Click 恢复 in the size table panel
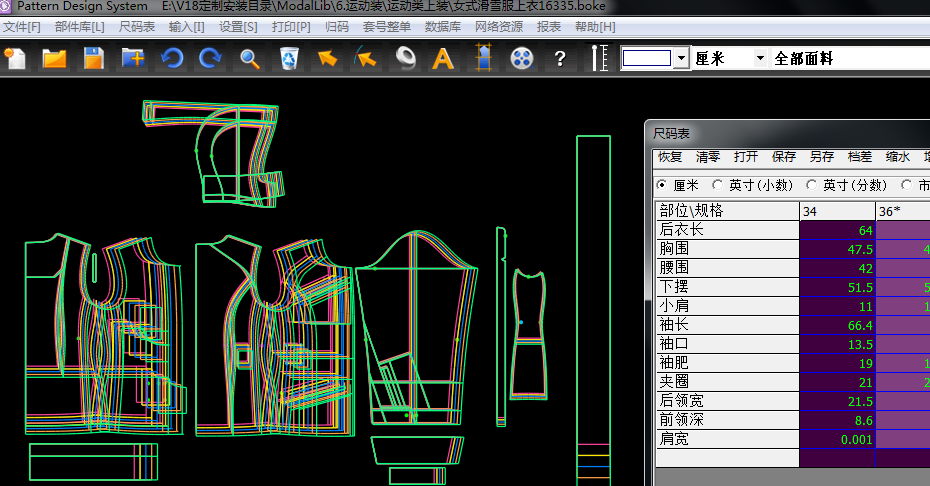The width and height of the screenshot is (930, 486). point(670,157)
